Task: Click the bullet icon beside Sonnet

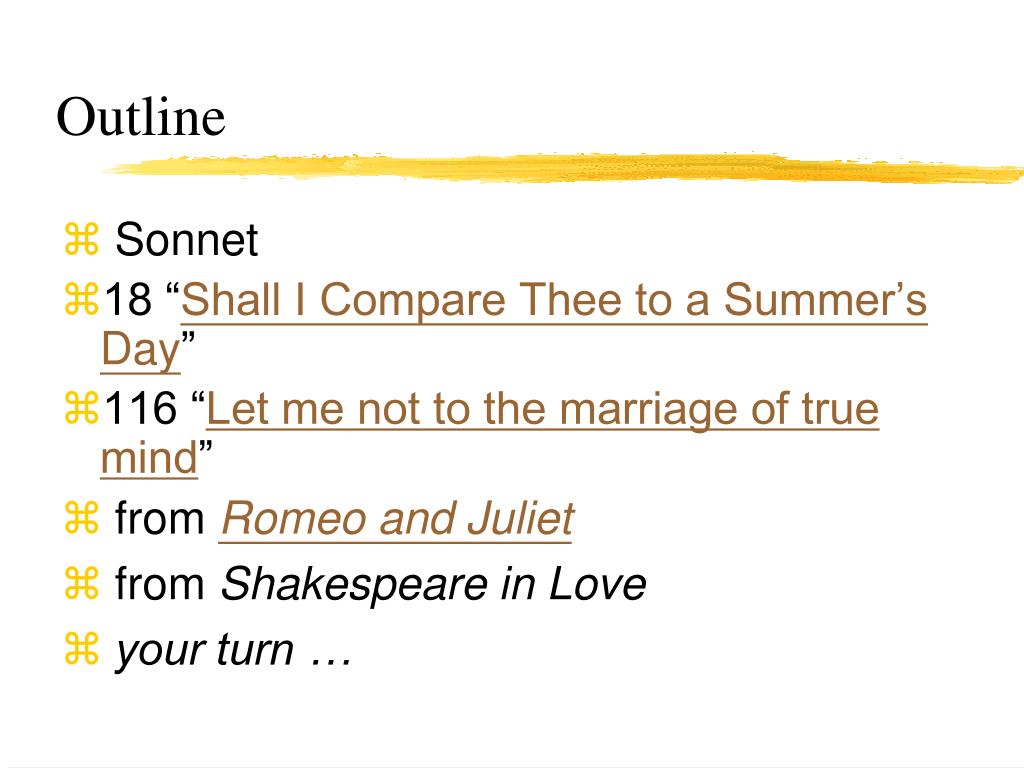Action: (x=81, y=239)
